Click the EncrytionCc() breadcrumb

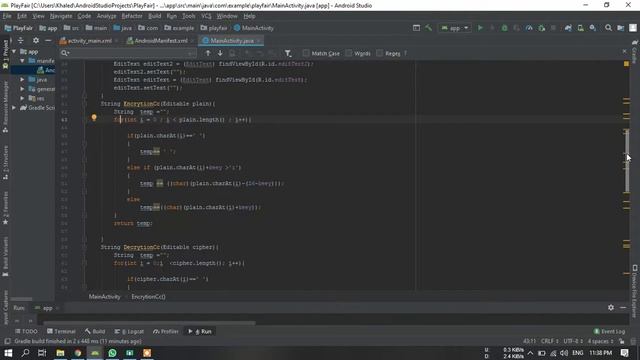pyautogui.click(x=148, y=297)
